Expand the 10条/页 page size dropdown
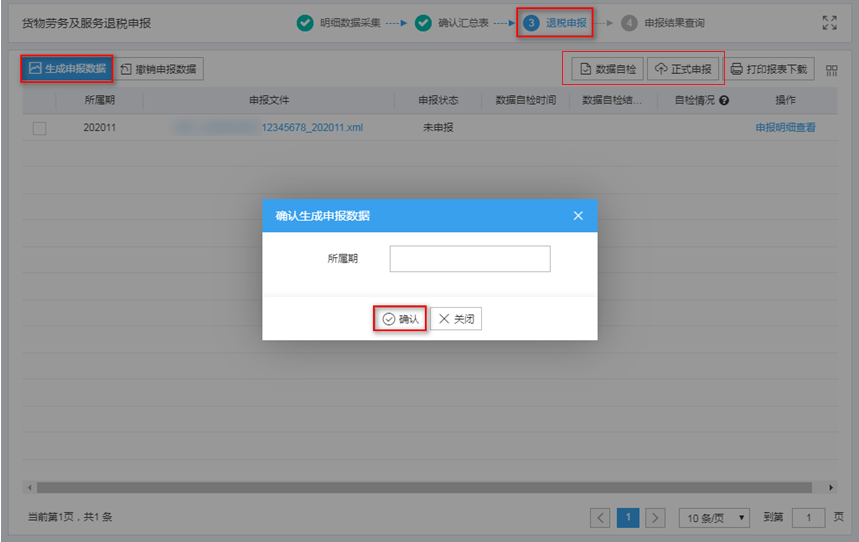The image size is (859, 542). click(714, 517)
